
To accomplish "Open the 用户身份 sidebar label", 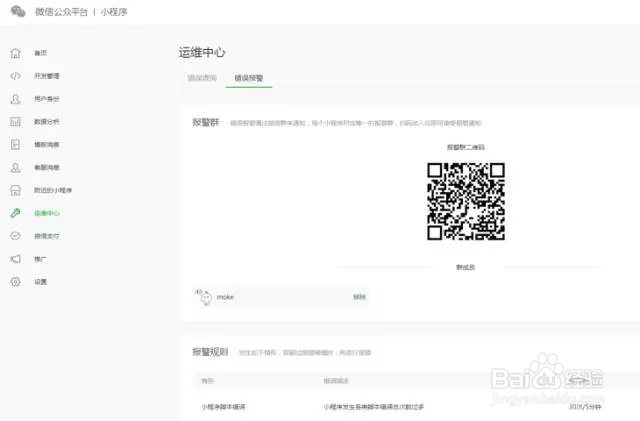I will pyautogui.click(x=47, y=99).
